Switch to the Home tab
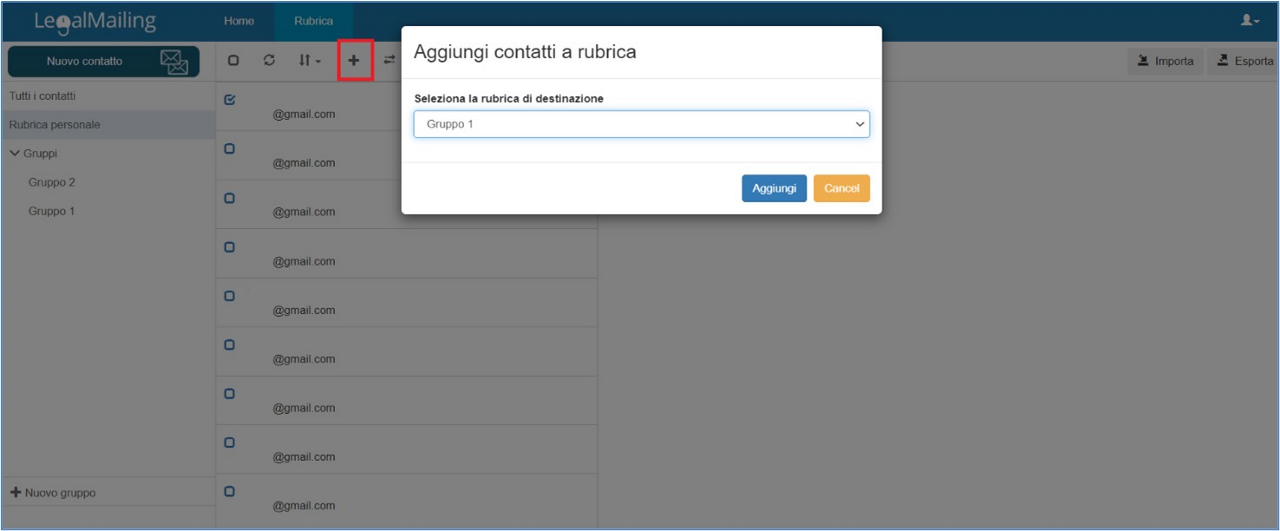 point(239,21)
